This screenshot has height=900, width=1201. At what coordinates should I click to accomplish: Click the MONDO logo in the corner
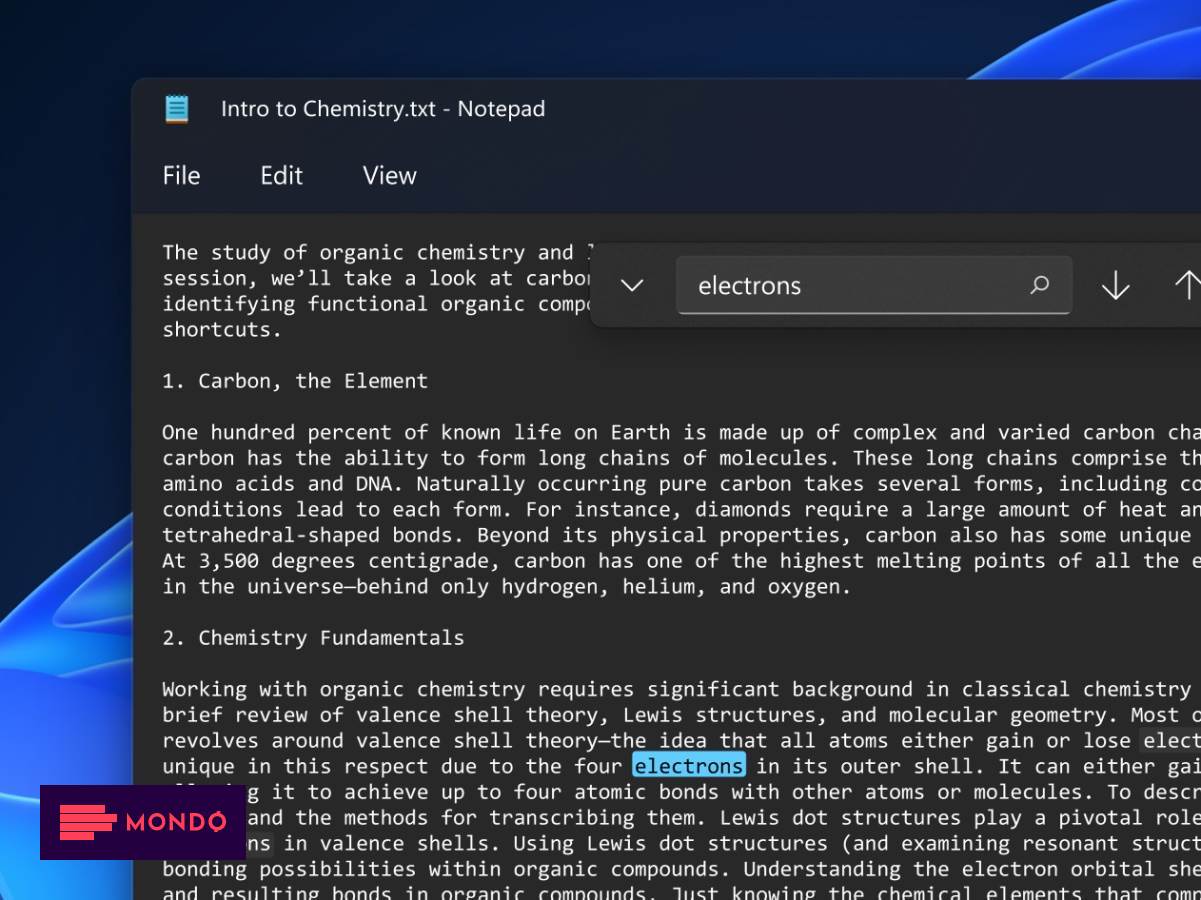tap(145, 823)
